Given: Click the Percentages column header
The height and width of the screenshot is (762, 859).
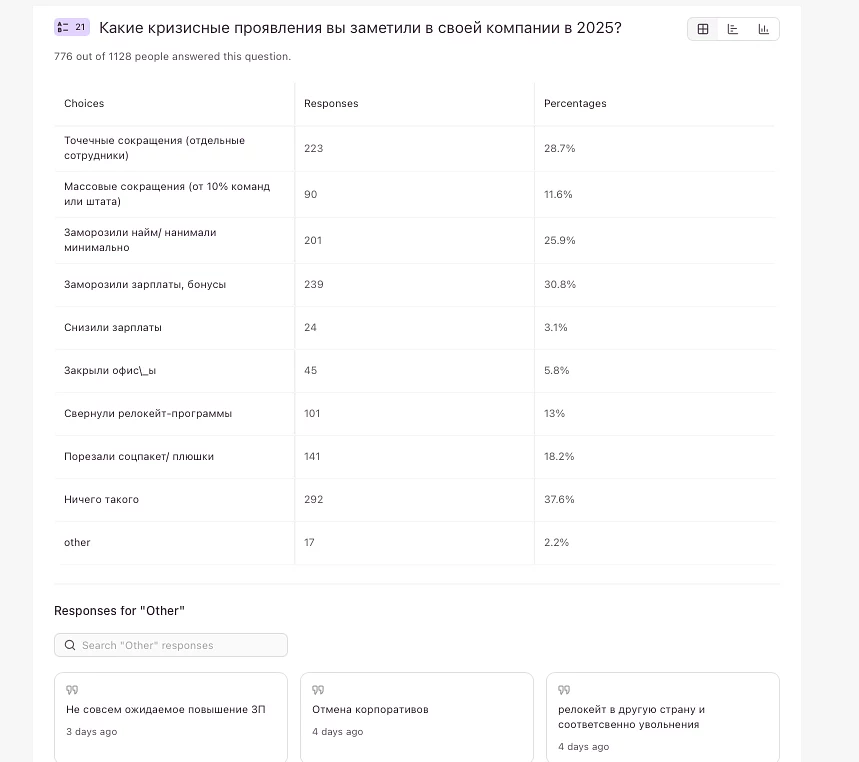Looking at the screenshot, I should tap(575, 104).
